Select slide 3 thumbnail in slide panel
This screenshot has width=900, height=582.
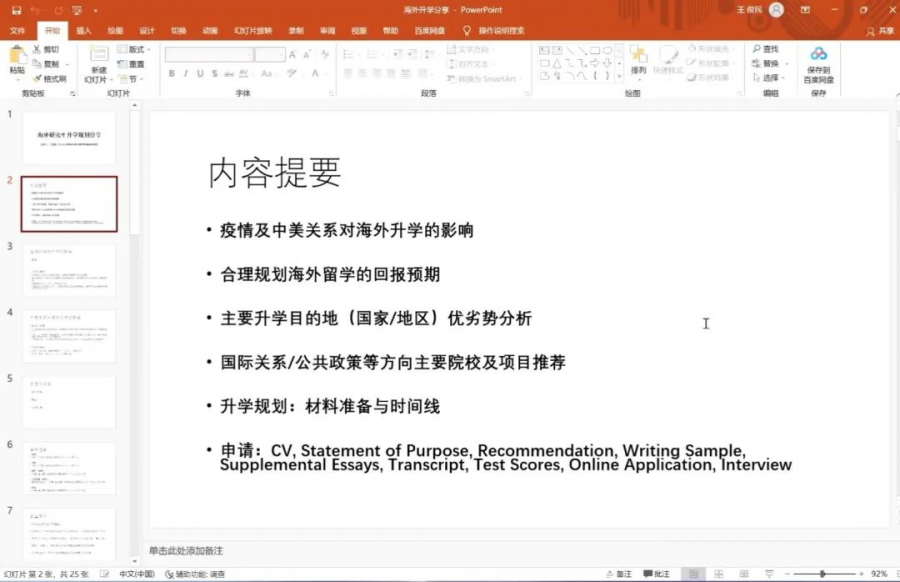pyautogui.click(x=69, y=269)
